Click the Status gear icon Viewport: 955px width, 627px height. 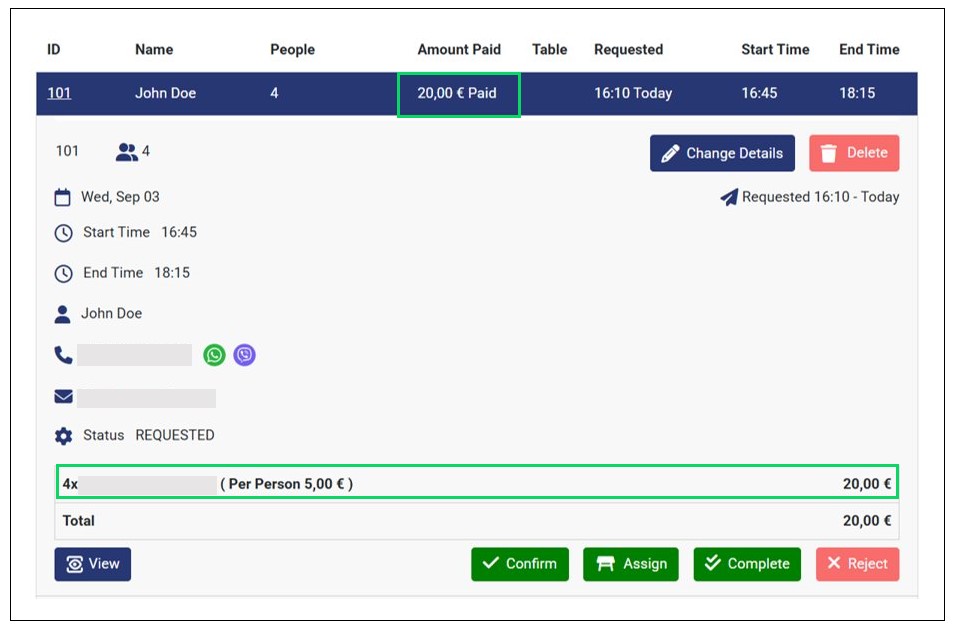[x=63, y=436]
